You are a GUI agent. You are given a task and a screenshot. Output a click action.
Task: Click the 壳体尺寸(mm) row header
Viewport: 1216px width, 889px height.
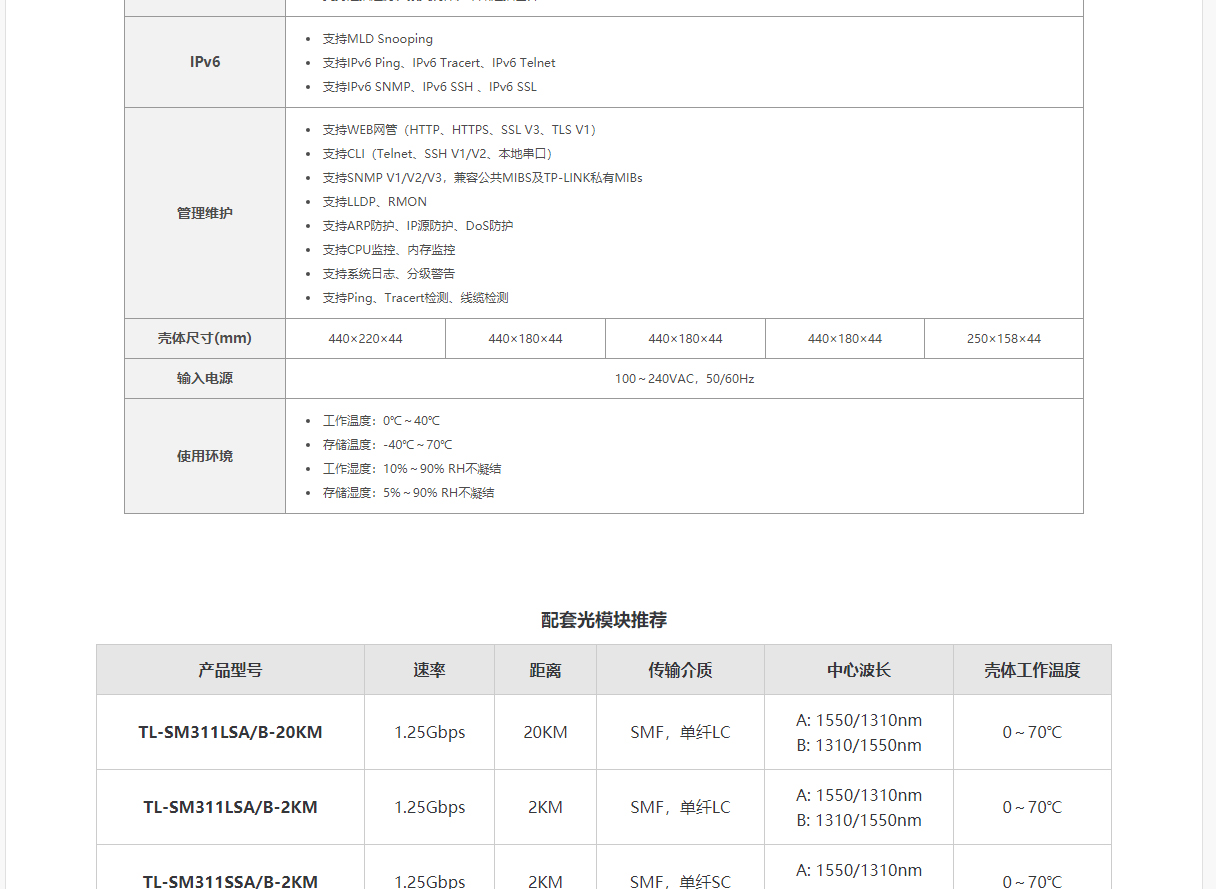point(205,339)
